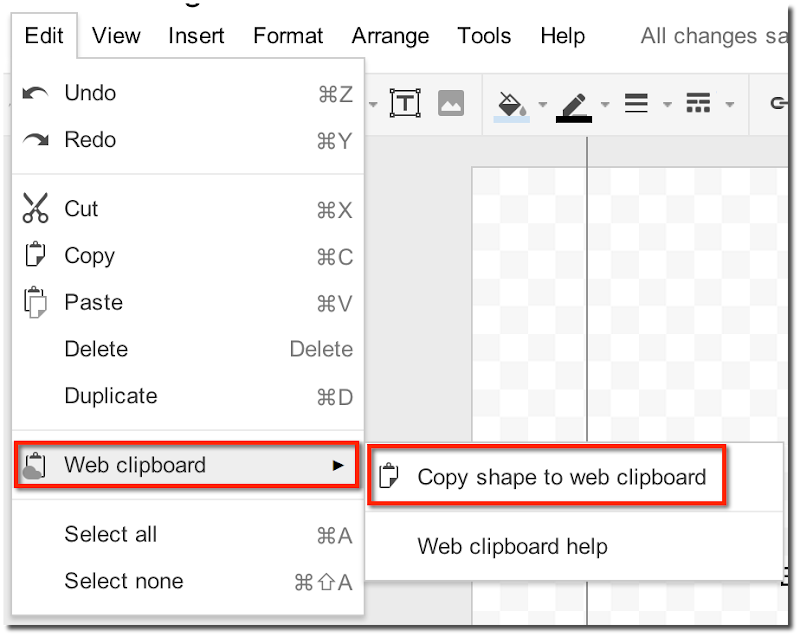Click icon beside Copy shape to web clipboard
800x637 pixels.
tap(389, 475)
